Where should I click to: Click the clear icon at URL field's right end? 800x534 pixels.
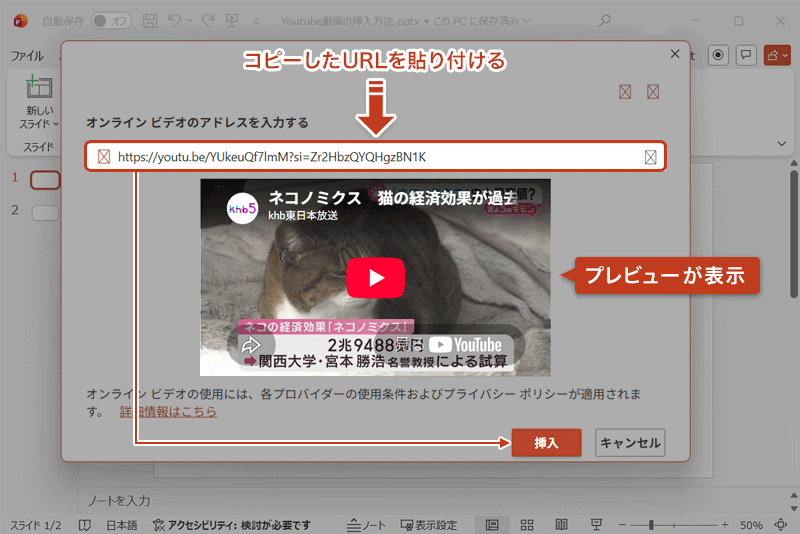pyautogui.click(x=651, y=157)
